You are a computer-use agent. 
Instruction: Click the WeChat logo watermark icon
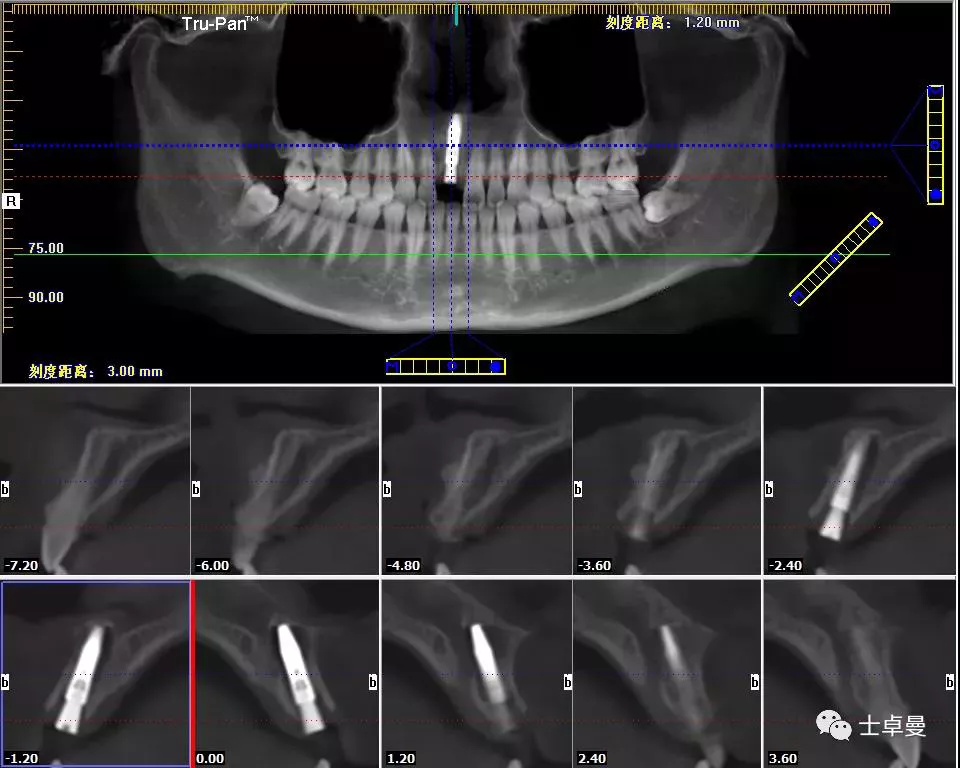point(835,726)
